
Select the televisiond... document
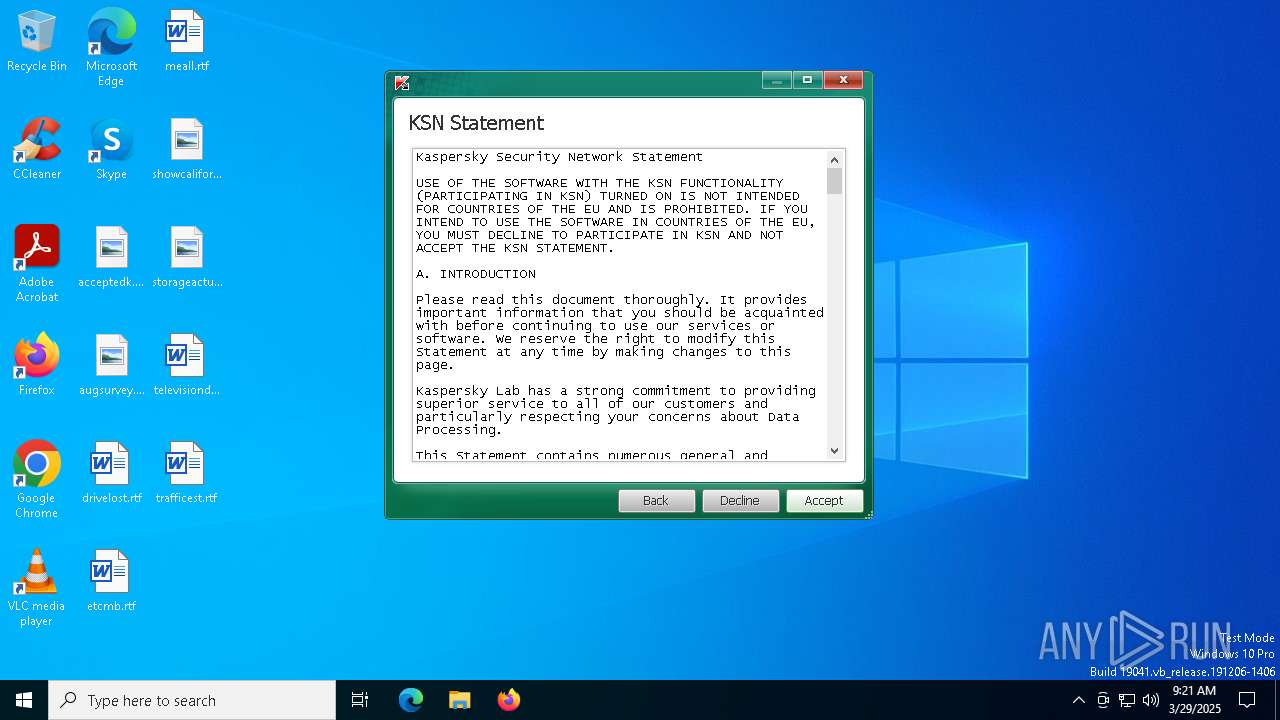pos(186,366)
